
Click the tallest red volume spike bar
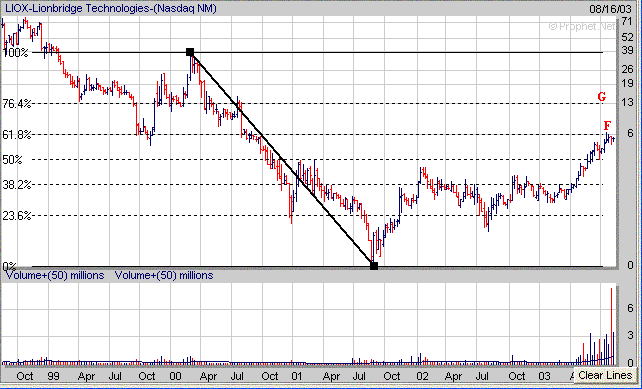click(x=611, y=326)
